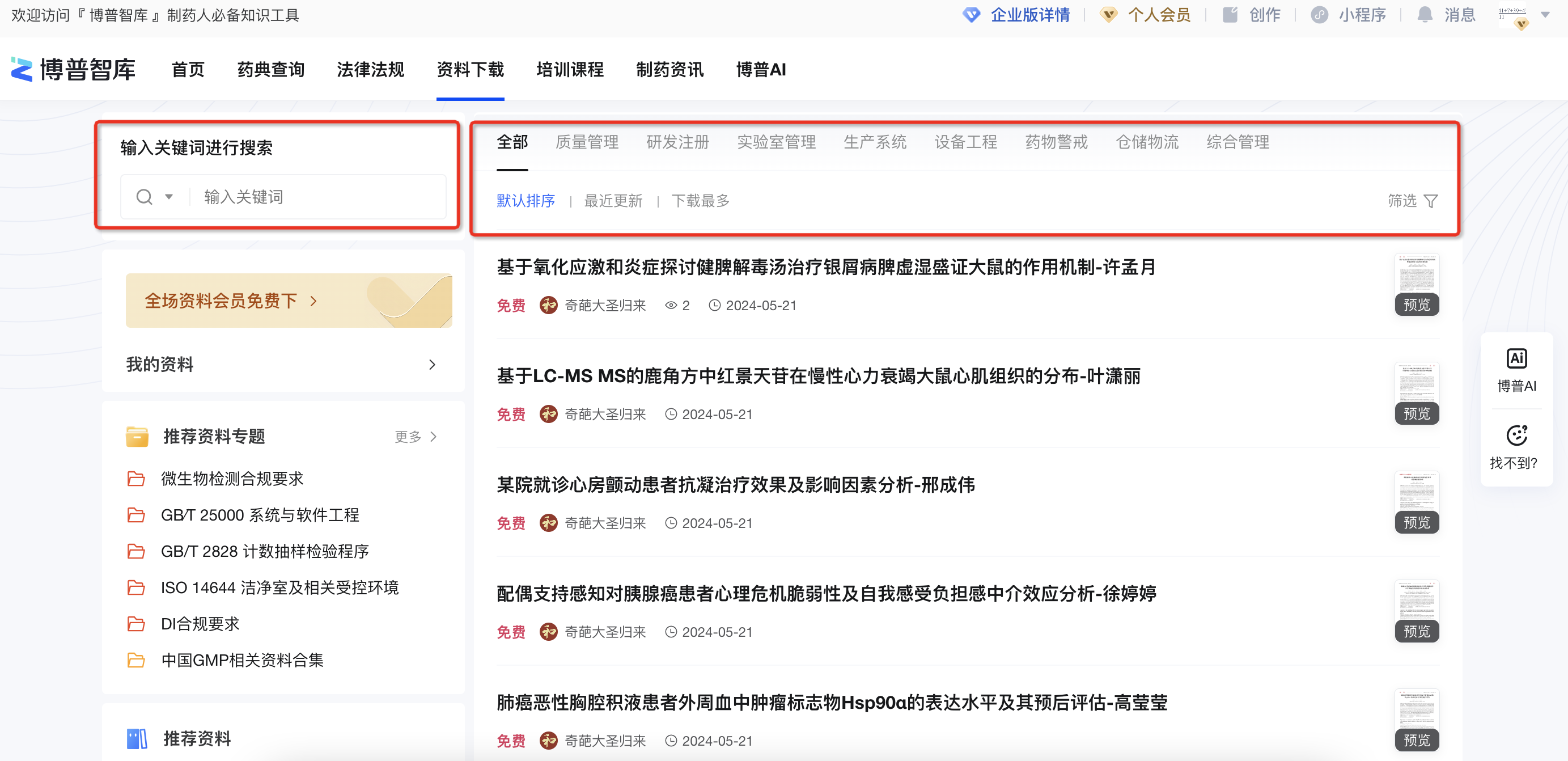Preview the 许孟月 article thumbnail
Screen dimensions: 1568x761
(x=1417, y=285)
